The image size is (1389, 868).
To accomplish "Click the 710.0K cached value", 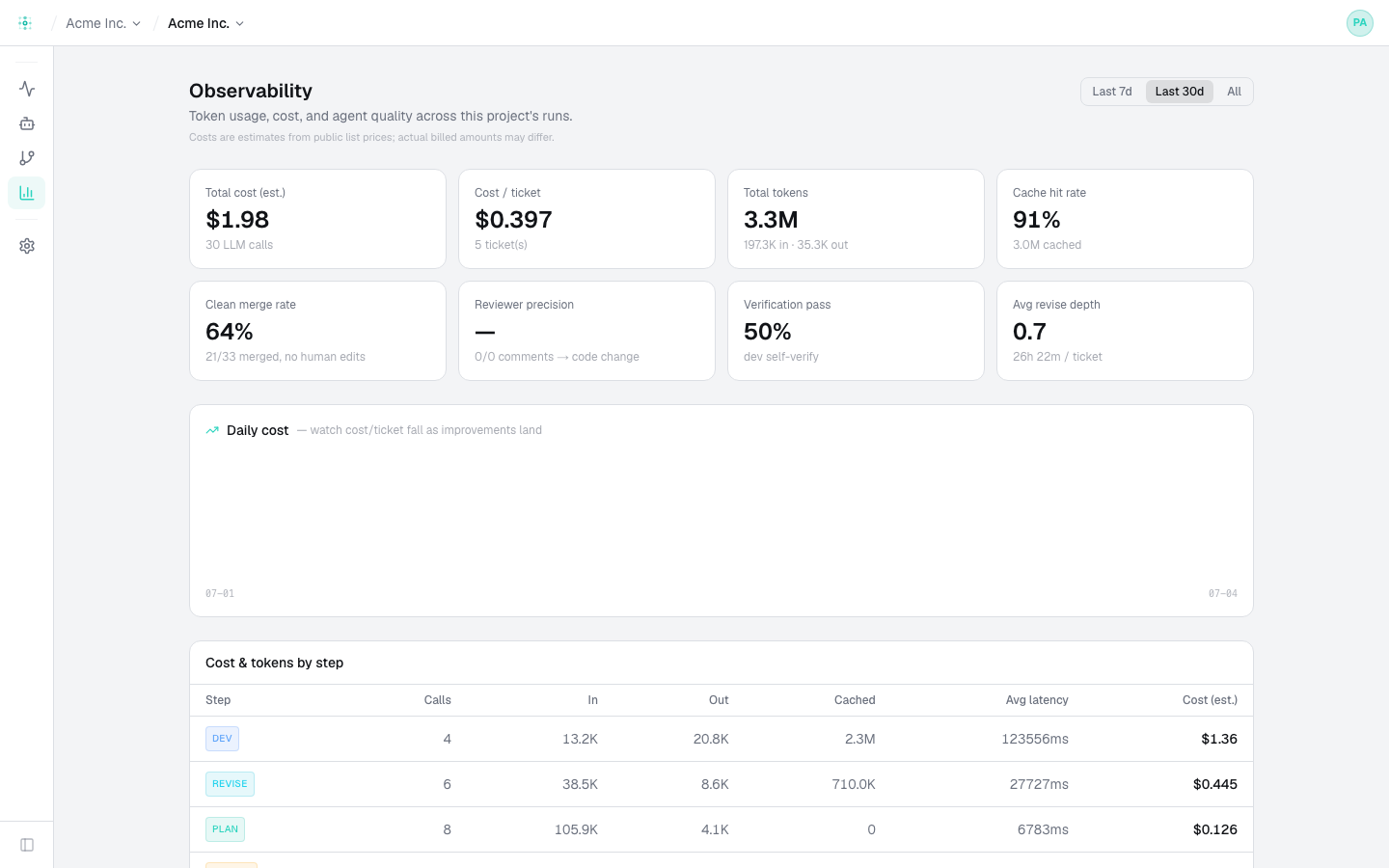I will pyautogui.click(x=854, y=784).
